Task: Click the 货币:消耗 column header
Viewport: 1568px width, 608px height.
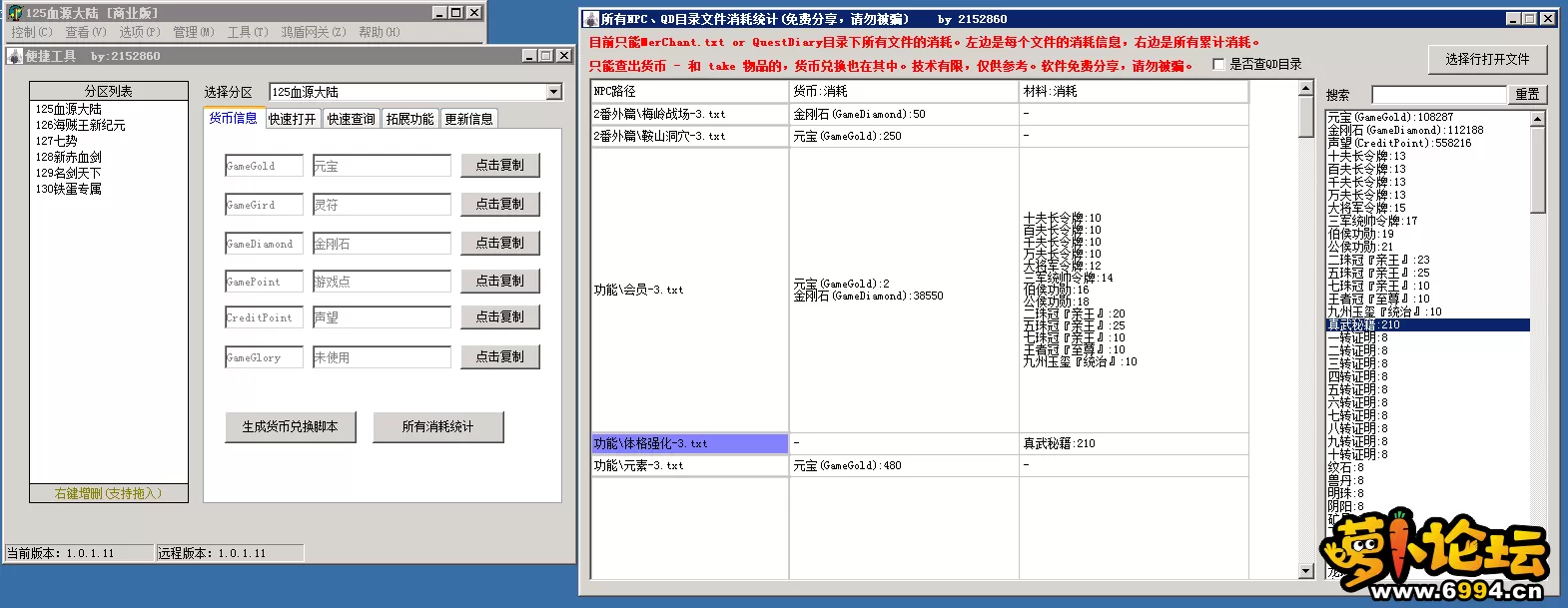Action: [904, 91]
